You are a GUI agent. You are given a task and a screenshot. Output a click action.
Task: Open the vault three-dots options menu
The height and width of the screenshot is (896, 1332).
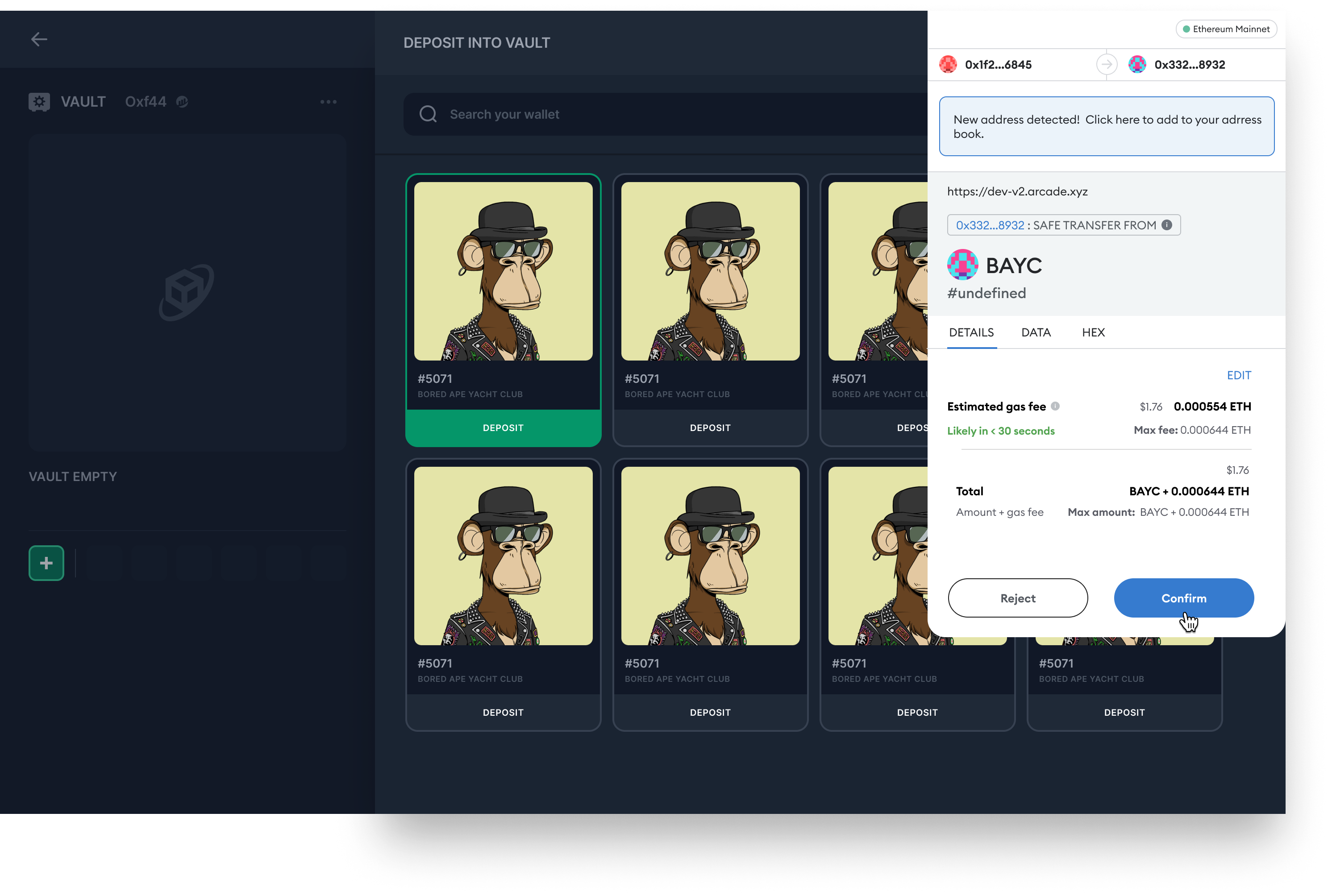coord(328,102)
